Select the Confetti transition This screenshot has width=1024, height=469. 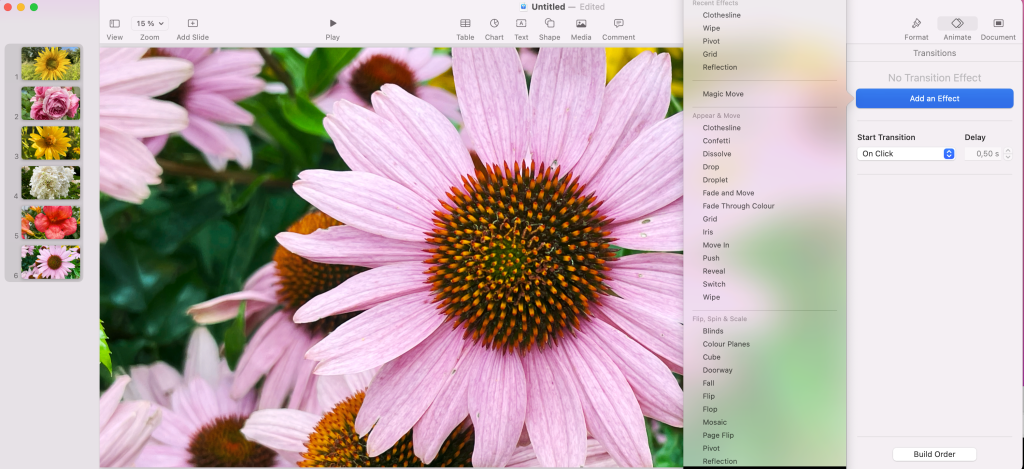point(716,141)
